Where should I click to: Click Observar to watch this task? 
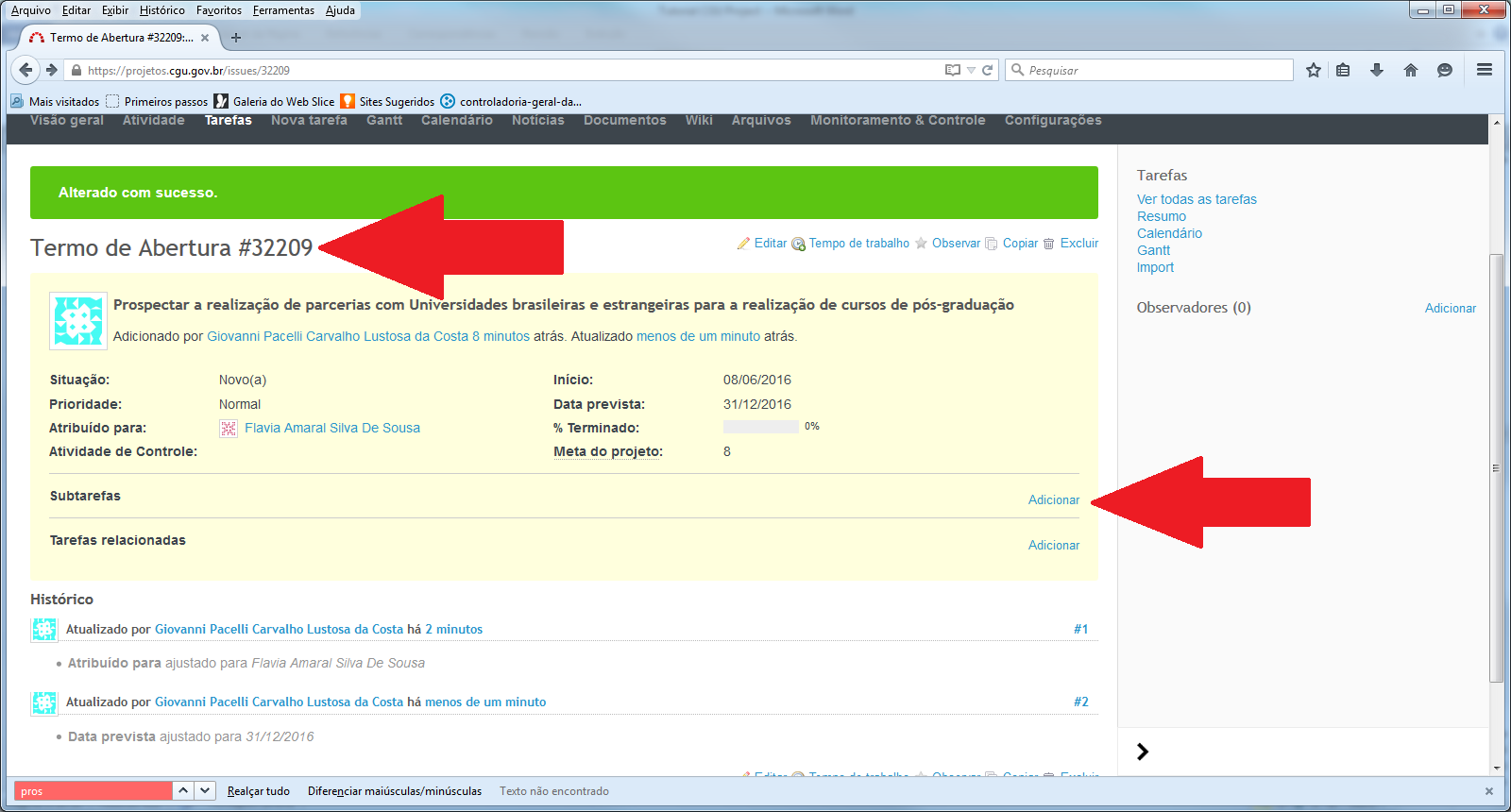point(956,243)
